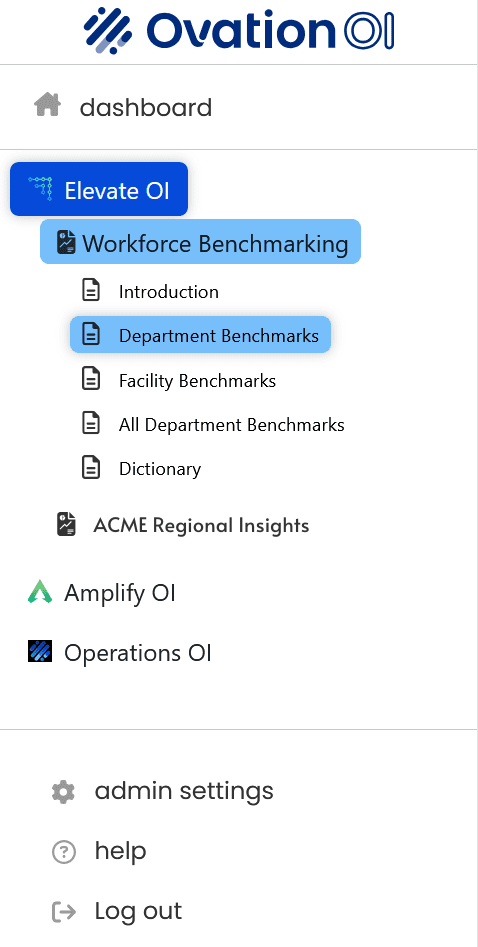Click the help question mark icon
The width and height of the screenshot is (478, 947).
click(64, 852)
